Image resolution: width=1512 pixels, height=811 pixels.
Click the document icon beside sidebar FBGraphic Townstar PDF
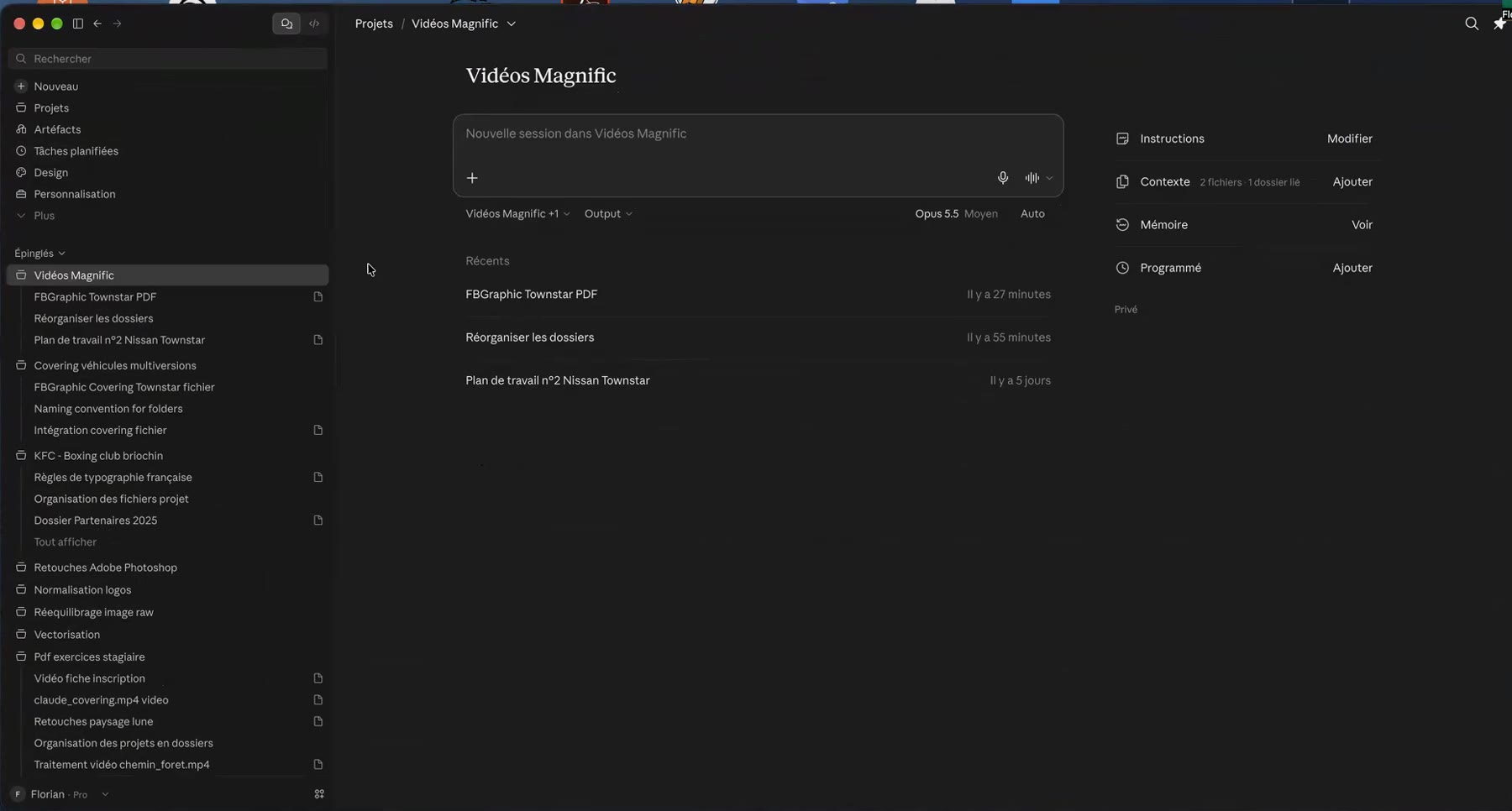coord(318,297)
